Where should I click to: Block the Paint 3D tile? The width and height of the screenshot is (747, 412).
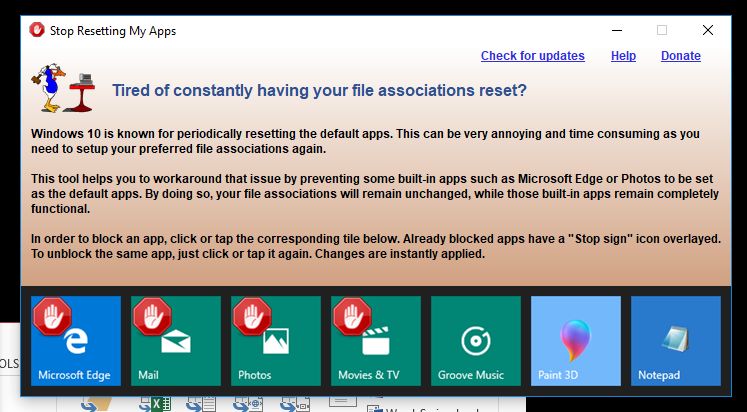point(576,341)
